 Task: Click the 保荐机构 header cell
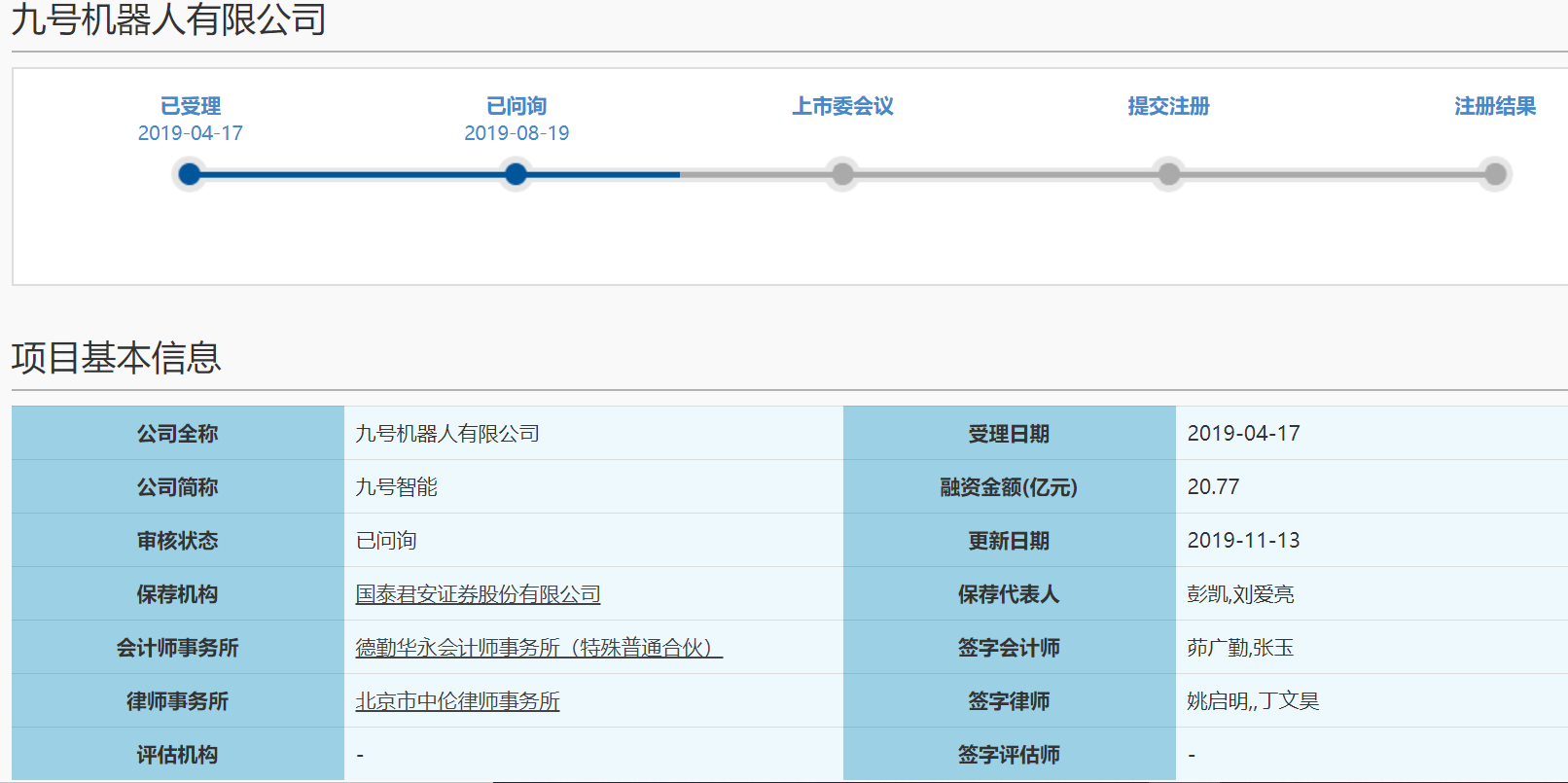[178, 593]
